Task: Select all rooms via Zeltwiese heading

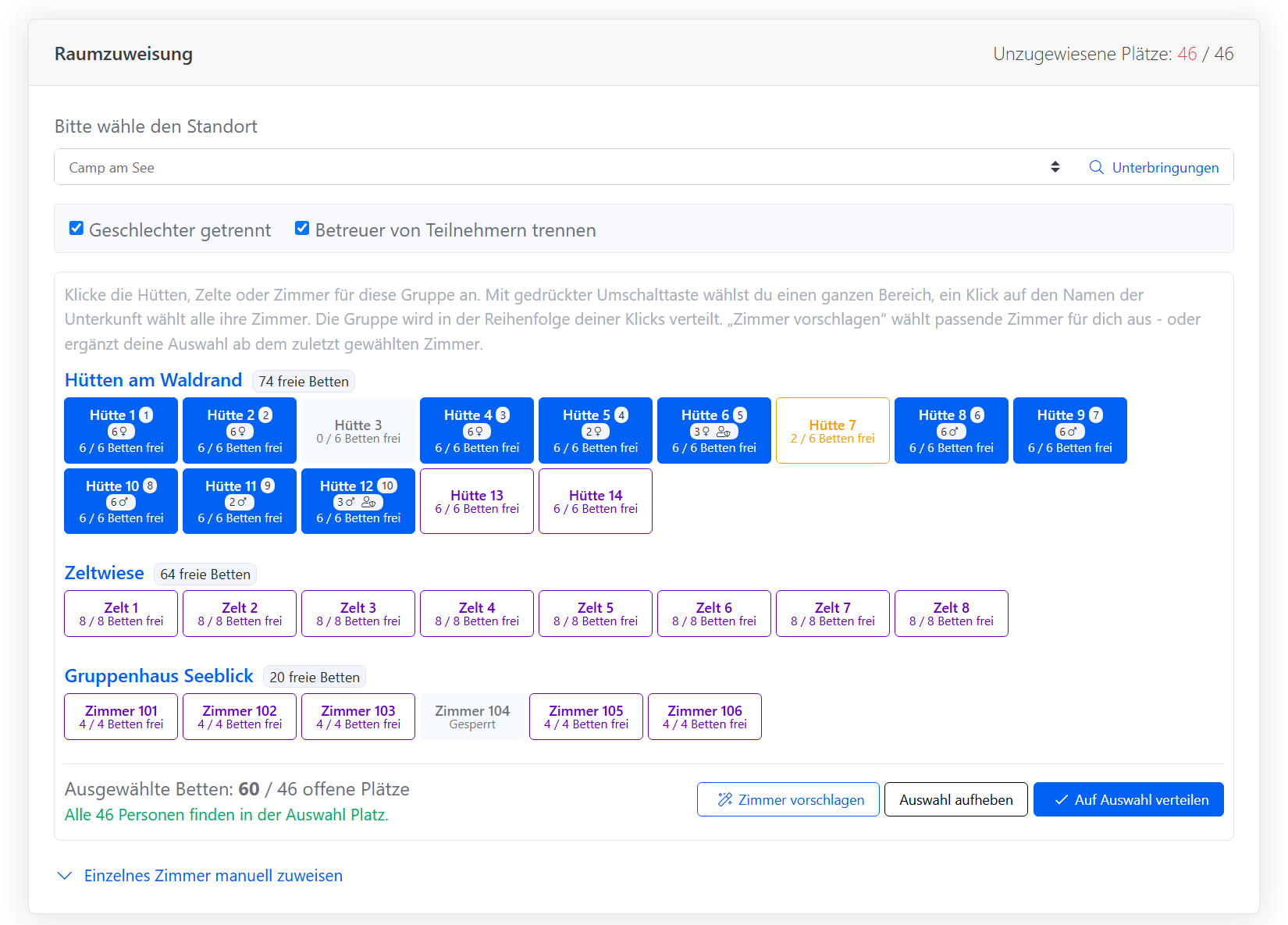Action: pos(104,573)
